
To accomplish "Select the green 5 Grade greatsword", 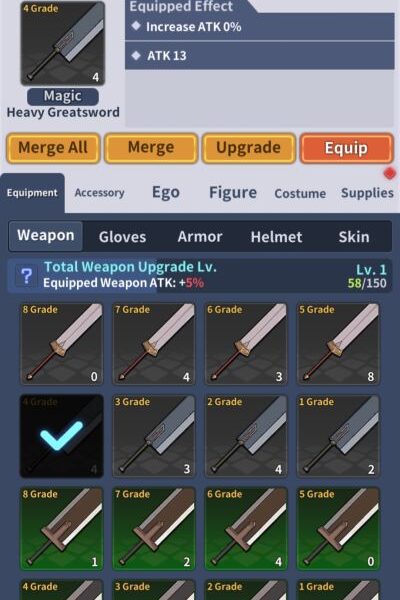I will (x=338, y=528).
